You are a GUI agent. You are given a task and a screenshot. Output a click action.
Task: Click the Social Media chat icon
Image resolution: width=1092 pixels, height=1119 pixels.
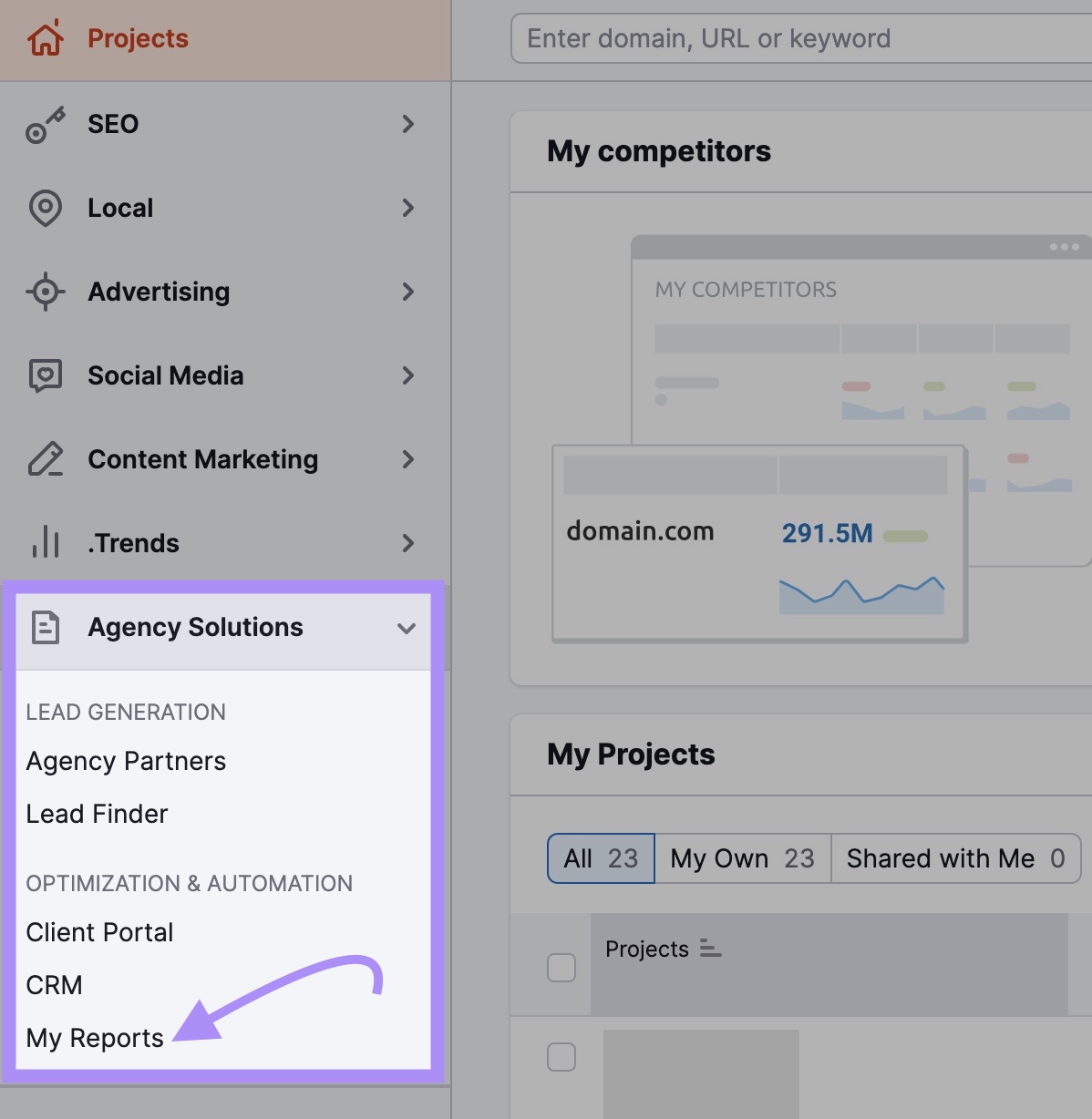click(x=44, y=375)
